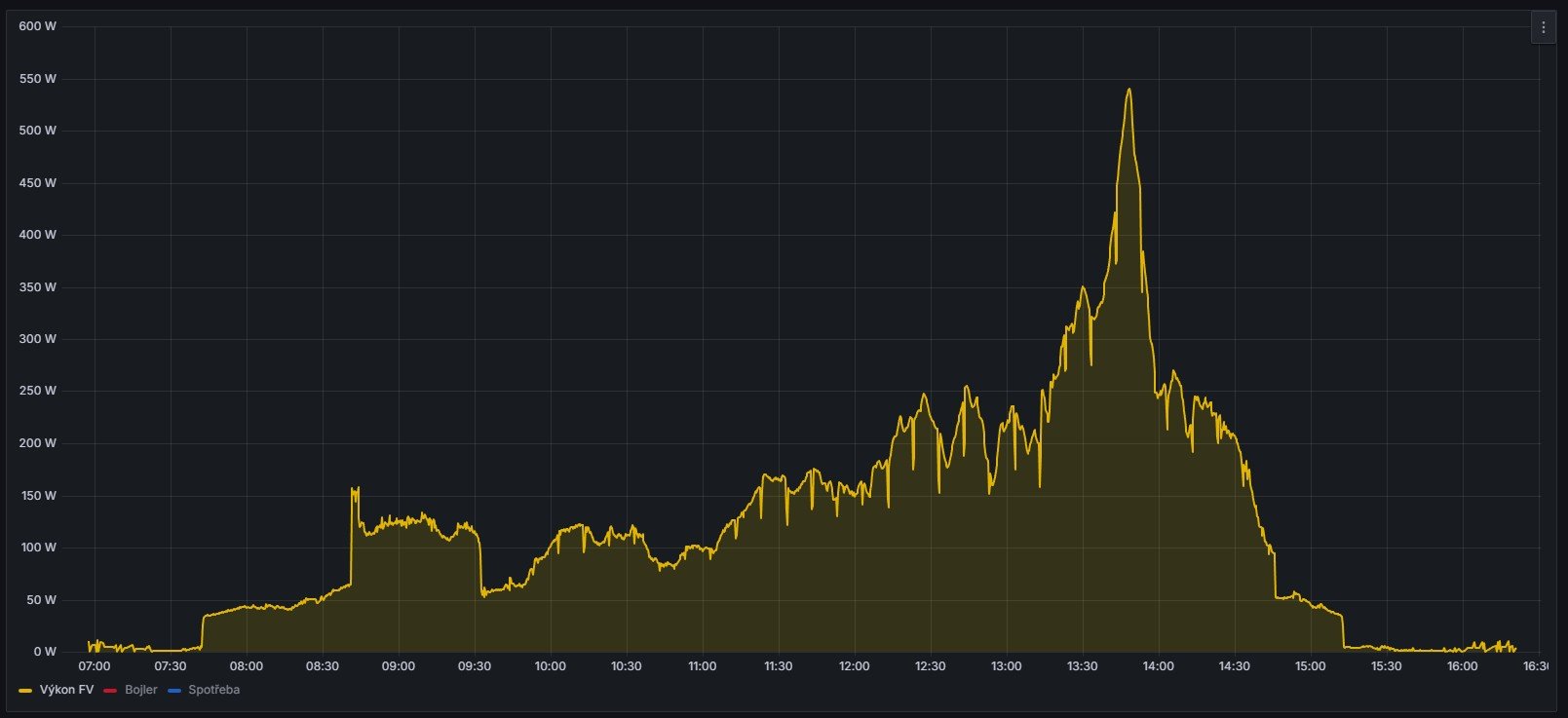Toggle the Bojler series label in legend
This screenshot has height=718, width=1568.
(140, 690)
